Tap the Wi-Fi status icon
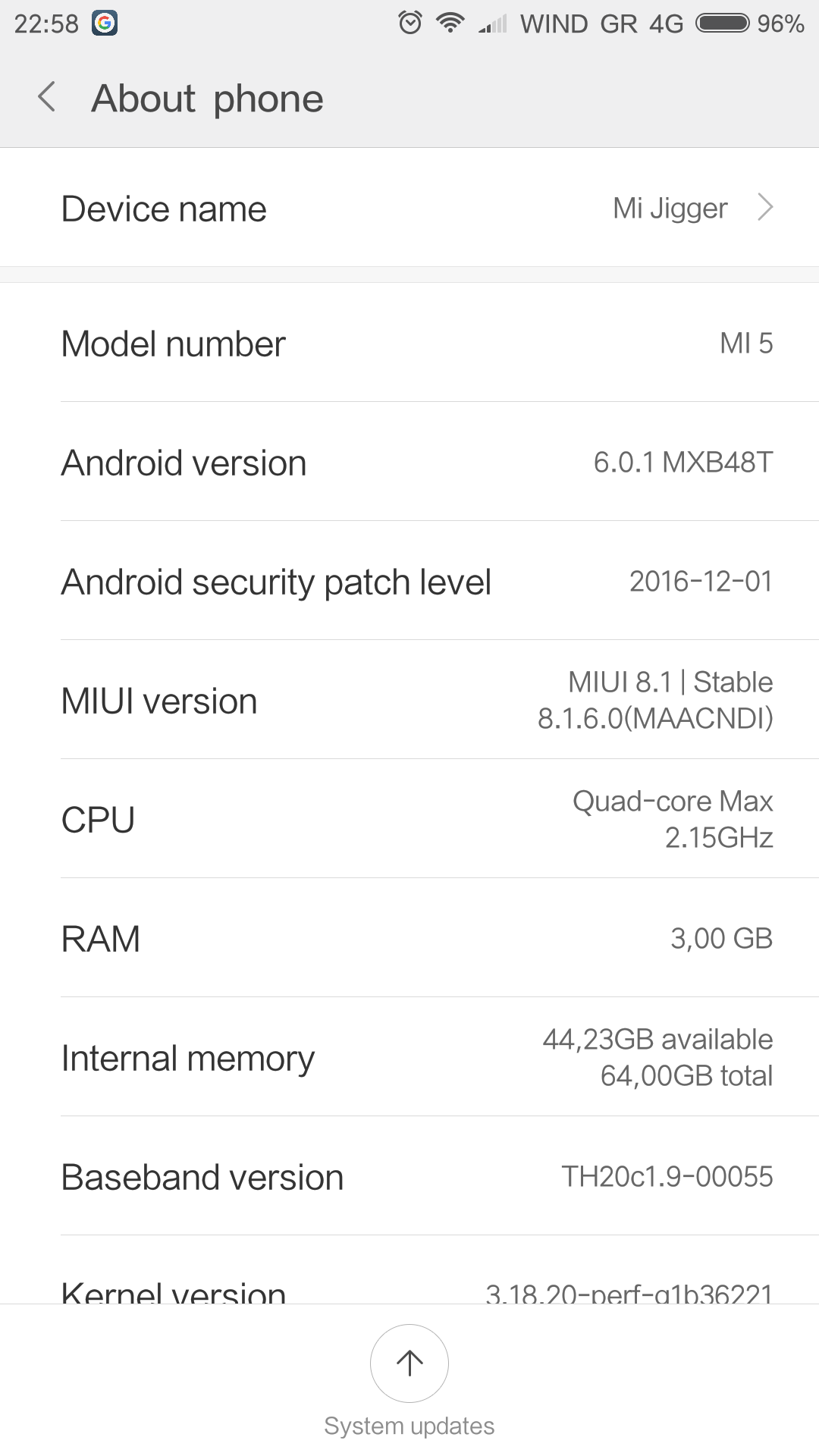Viewport: 819px width, 1456px height. point(450,24)
